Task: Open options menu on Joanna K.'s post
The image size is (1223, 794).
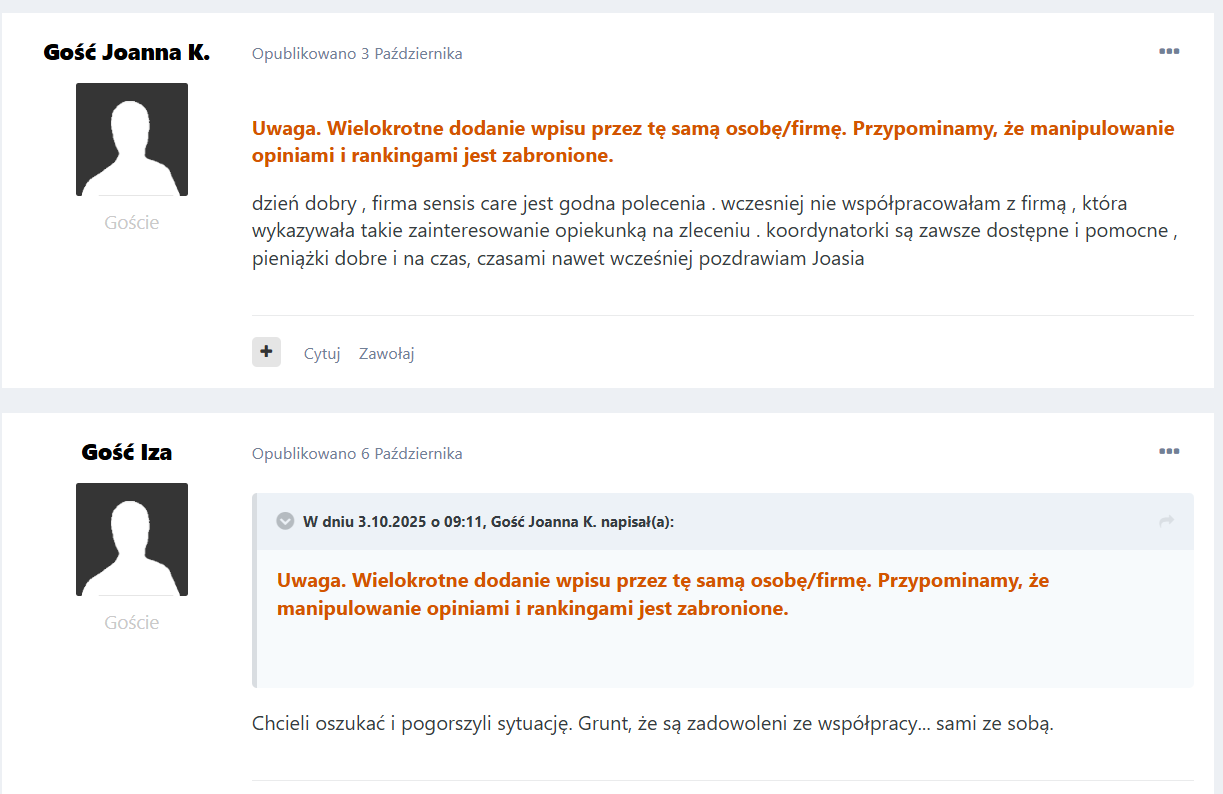Action: [1169, 52]
